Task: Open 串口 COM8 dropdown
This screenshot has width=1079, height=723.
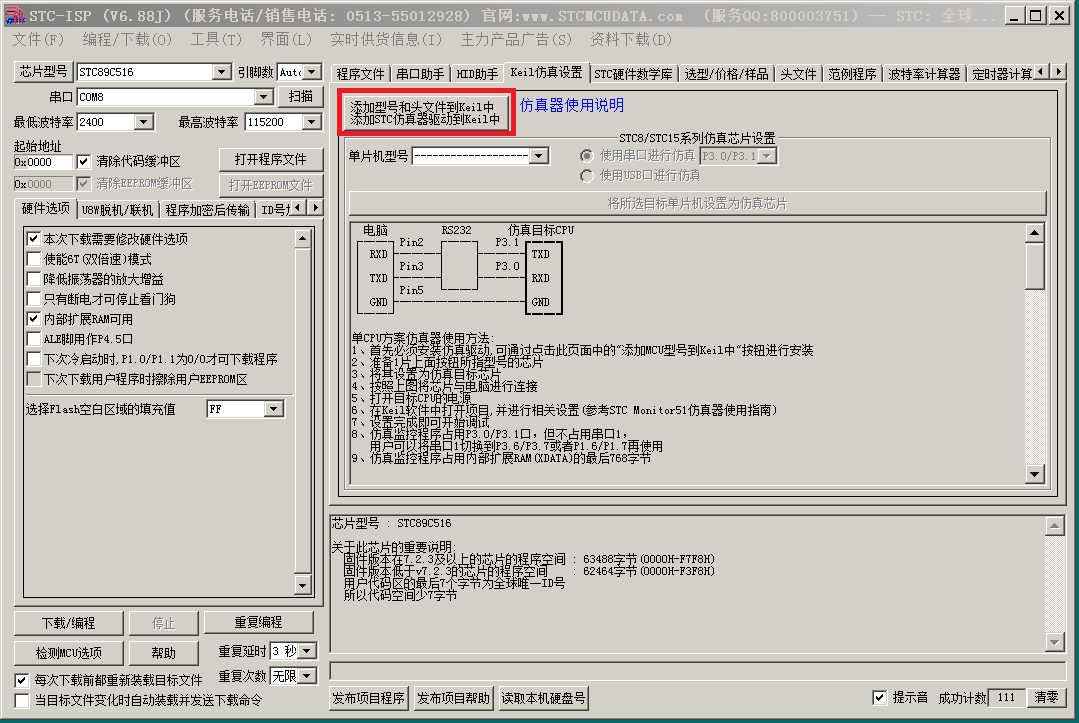Action: click(264, 97)
